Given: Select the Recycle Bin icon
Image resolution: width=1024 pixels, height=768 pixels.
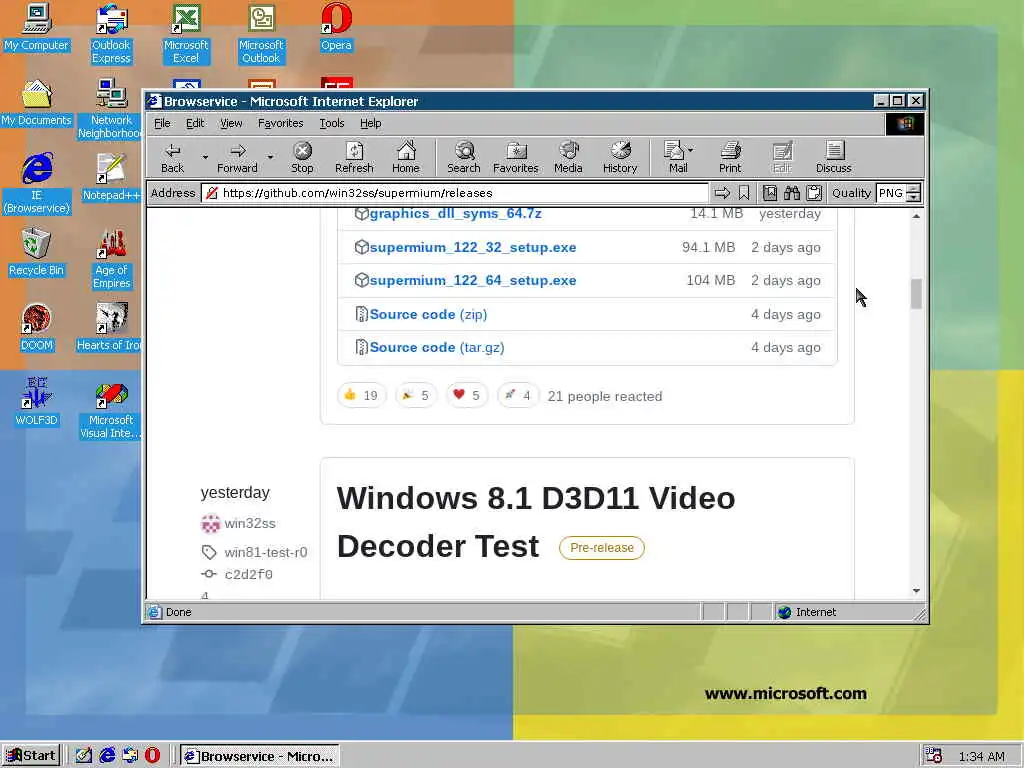Looking at the screenshot, I should pos(36,253).
